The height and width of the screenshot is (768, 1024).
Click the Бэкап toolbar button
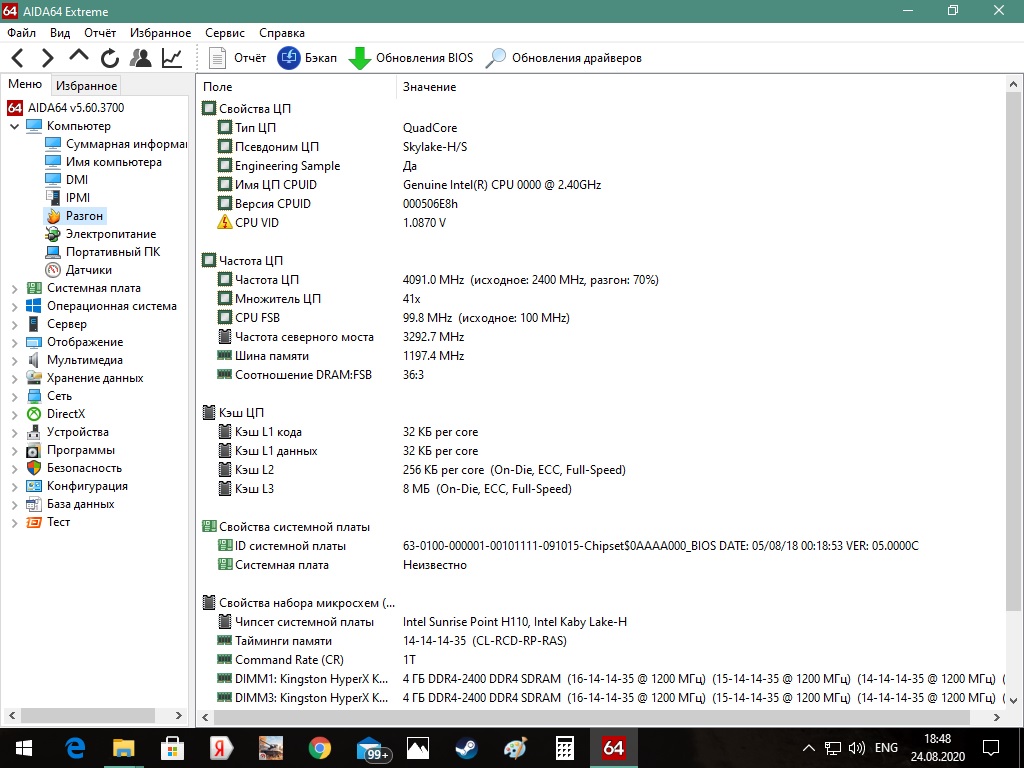pyautogui.click(x=307, y=58)
